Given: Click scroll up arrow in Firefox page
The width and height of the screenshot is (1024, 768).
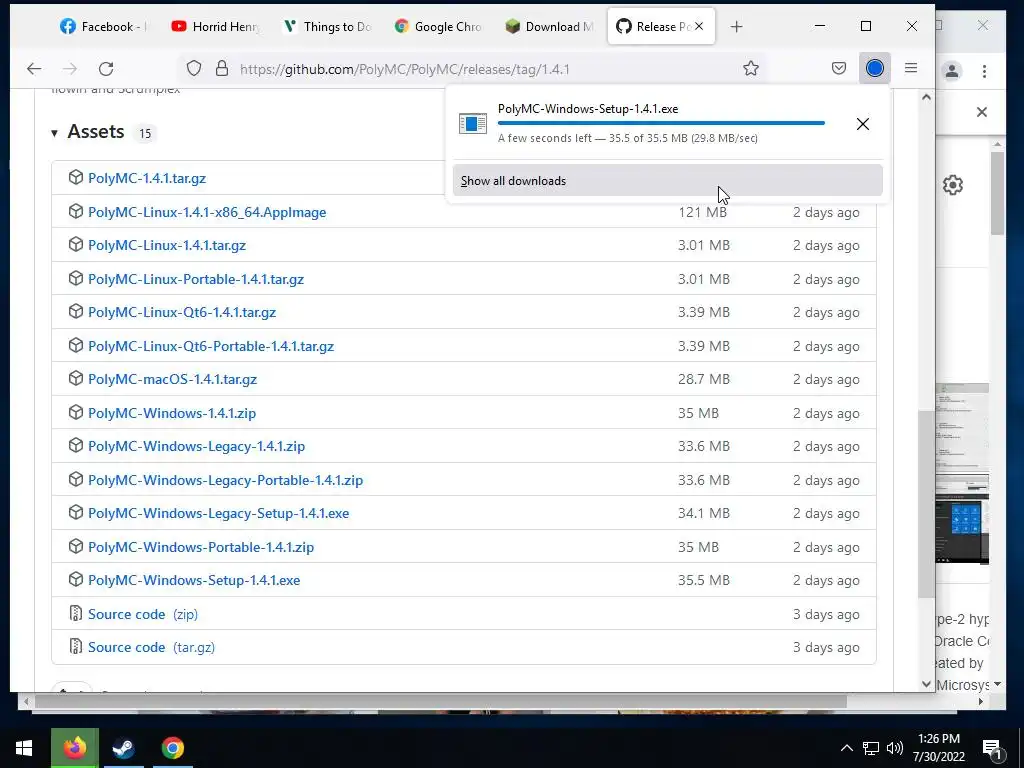Looking at the screenshot, I should tap(926, 97).
